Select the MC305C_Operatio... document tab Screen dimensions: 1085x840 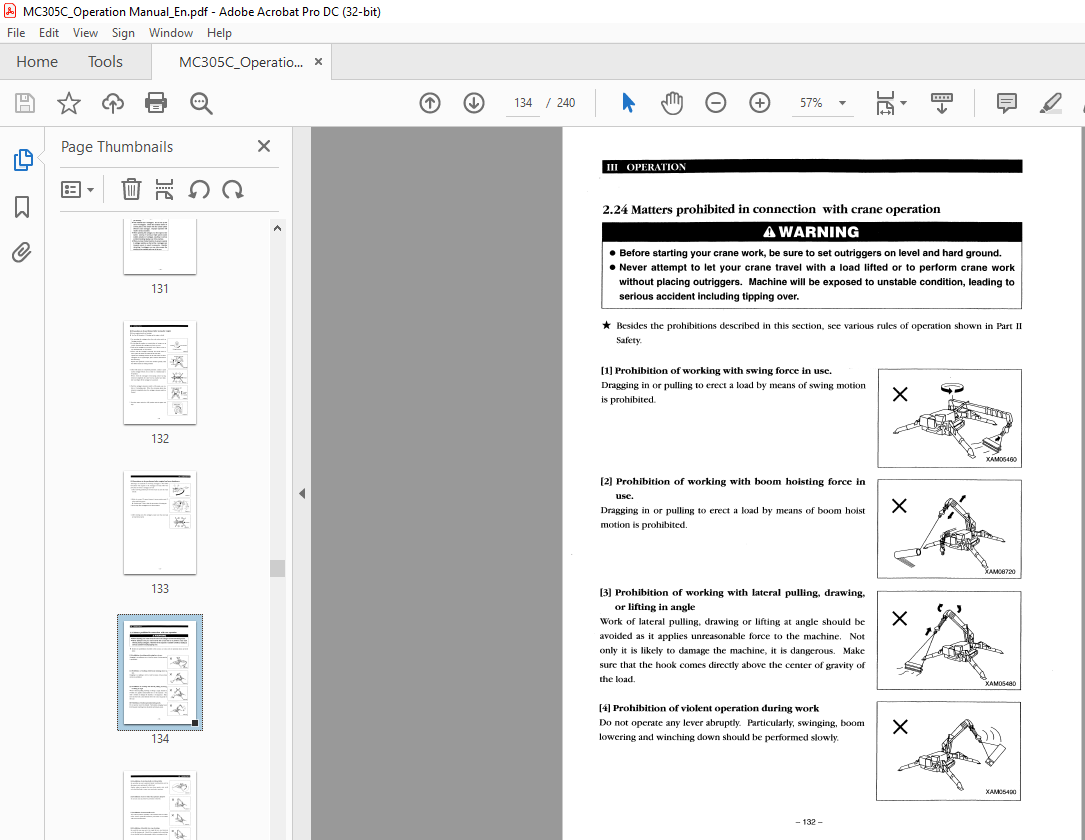(240, 62)
